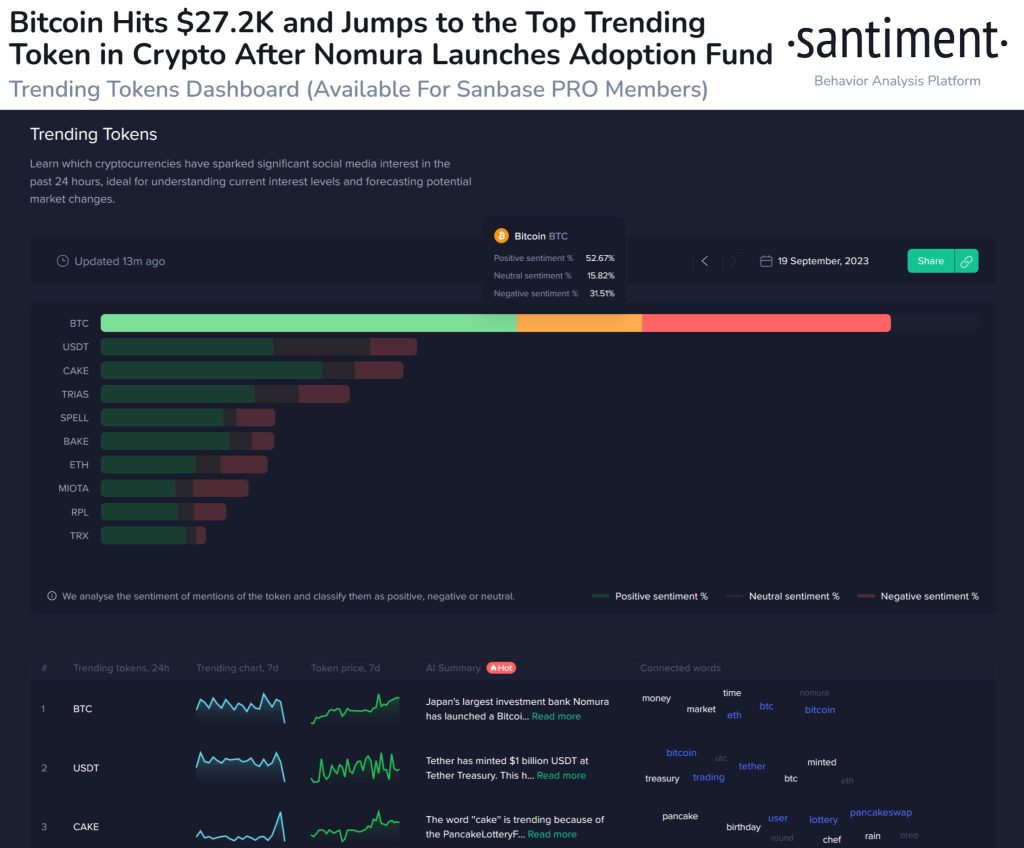This screenshot has width=1024, height=848.
Task: Click the connected word 'nomura'
Action: pyautogui.click(x=814, y=693)
